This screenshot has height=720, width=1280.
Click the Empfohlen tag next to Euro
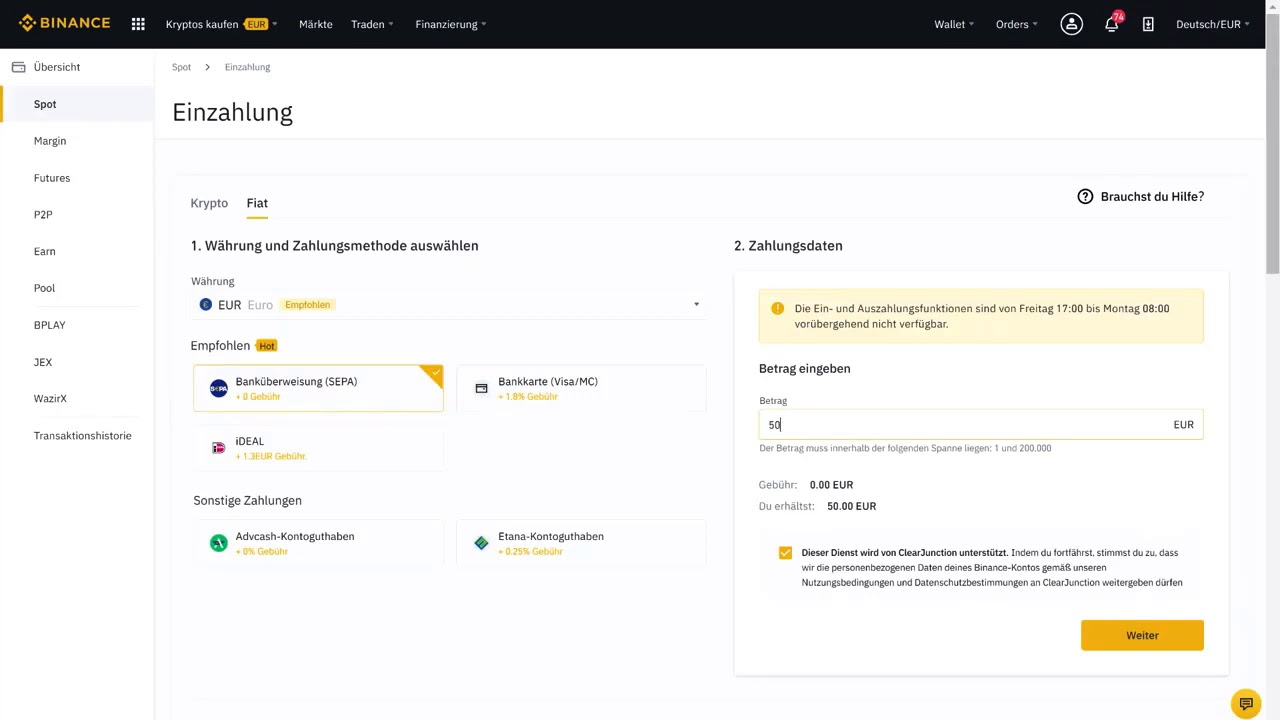tap(307, 305)
